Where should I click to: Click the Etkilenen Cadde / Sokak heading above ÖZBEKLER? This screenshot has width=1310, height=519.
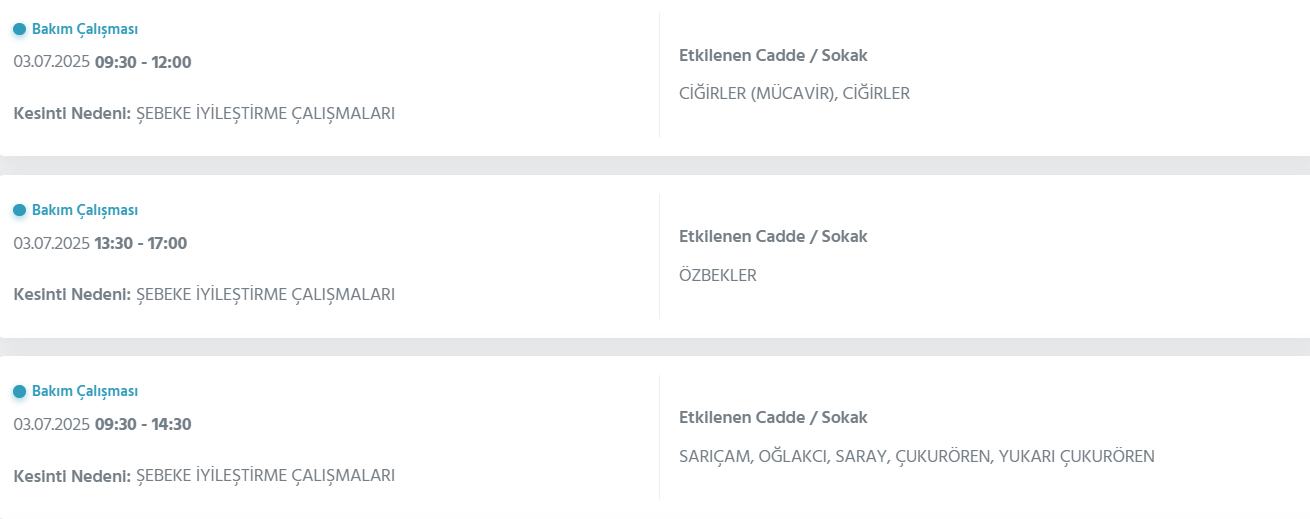[x=773, y=236]
